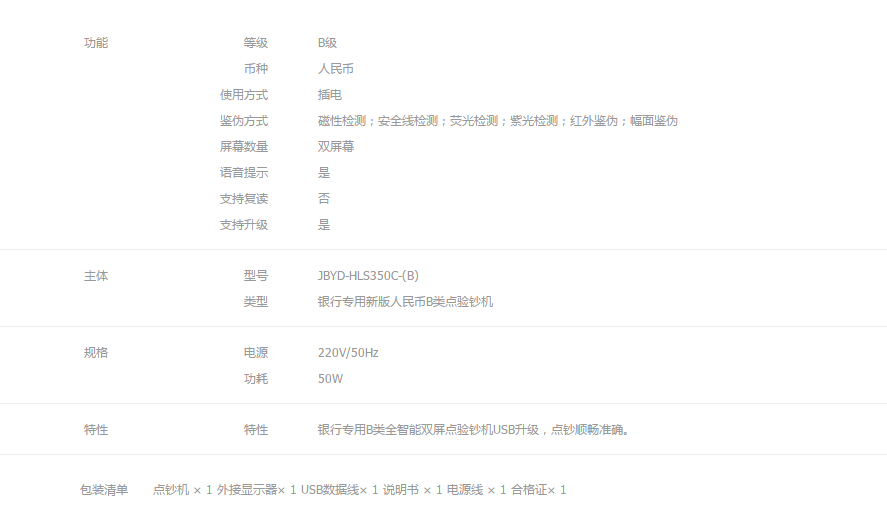Viewport: 887px width, 510px height.
Task: Click the 等级 label
Action: pos(256,43)
